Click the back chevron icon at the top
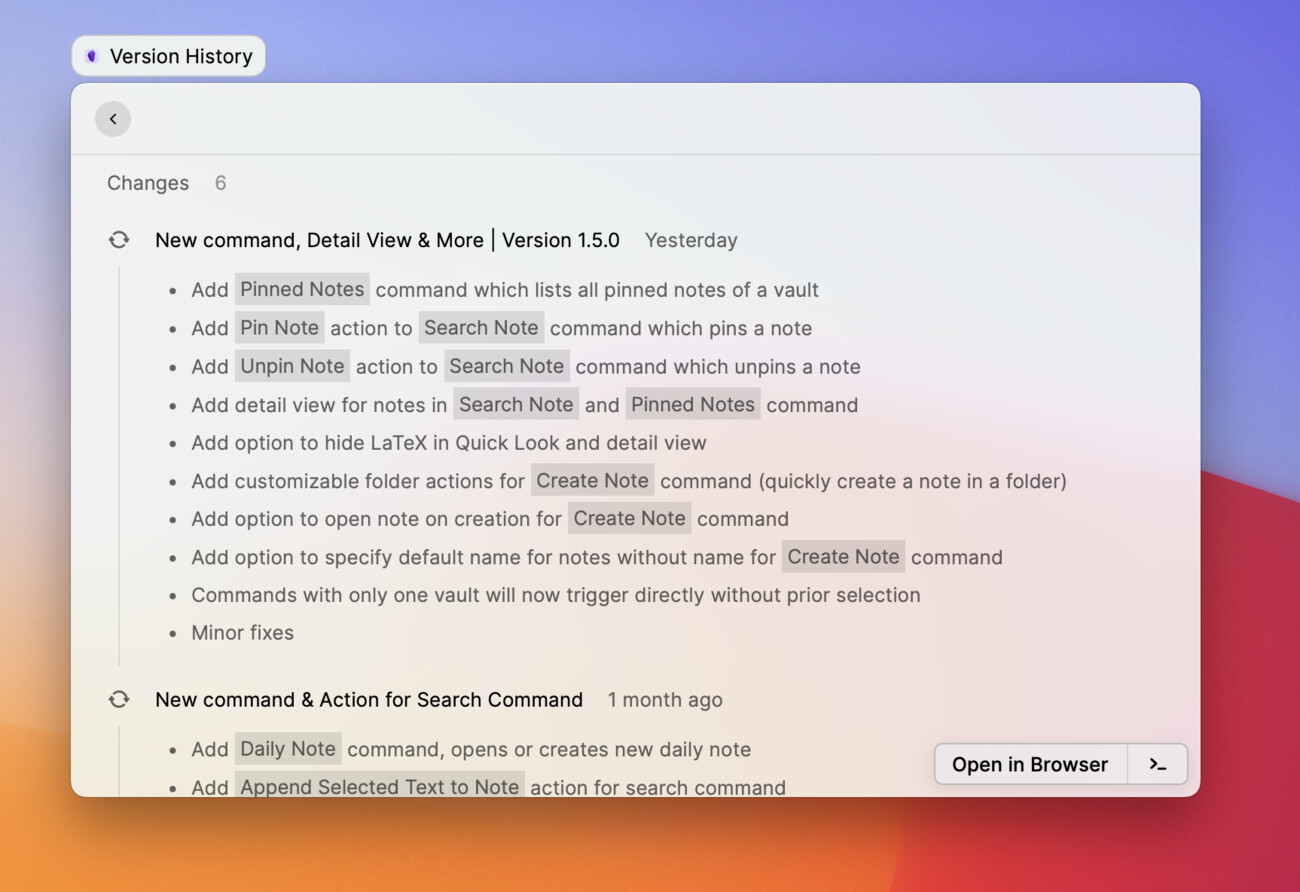This screenshot has width=1300, height=892. [x=113, y=118]
